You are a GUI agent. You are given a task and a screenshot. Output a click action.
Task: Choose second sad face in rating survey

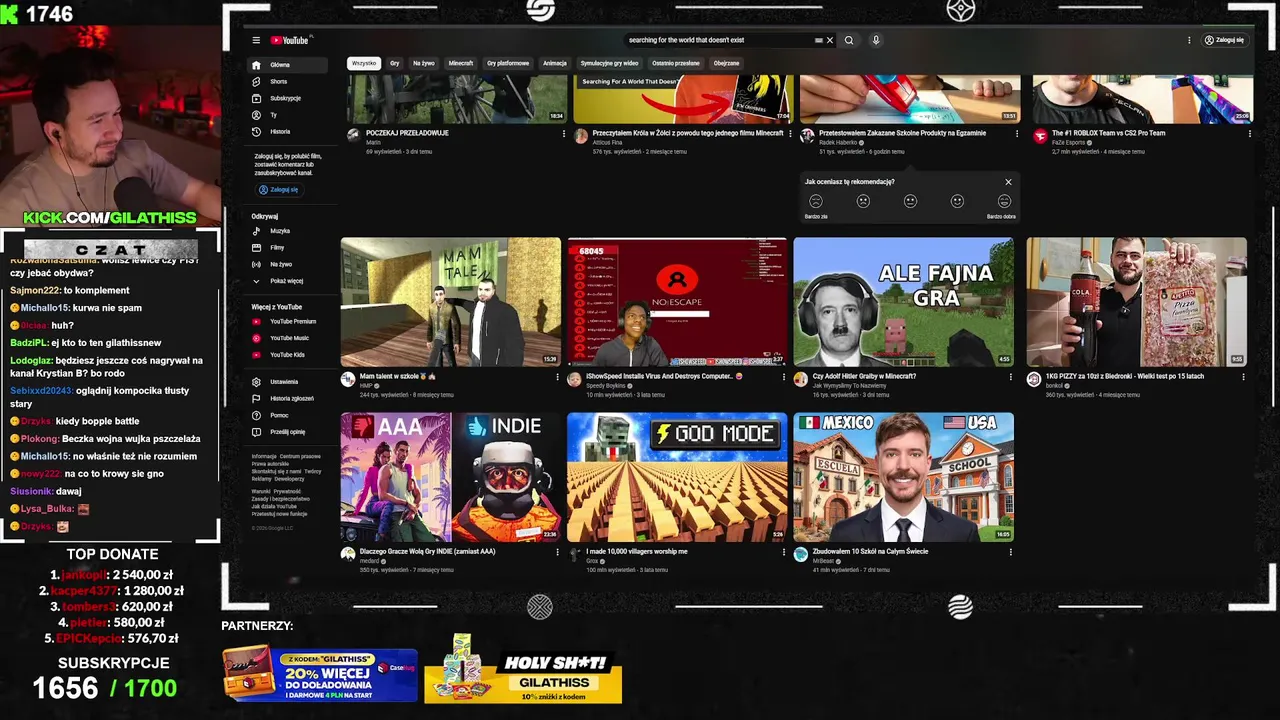(863, 201)
